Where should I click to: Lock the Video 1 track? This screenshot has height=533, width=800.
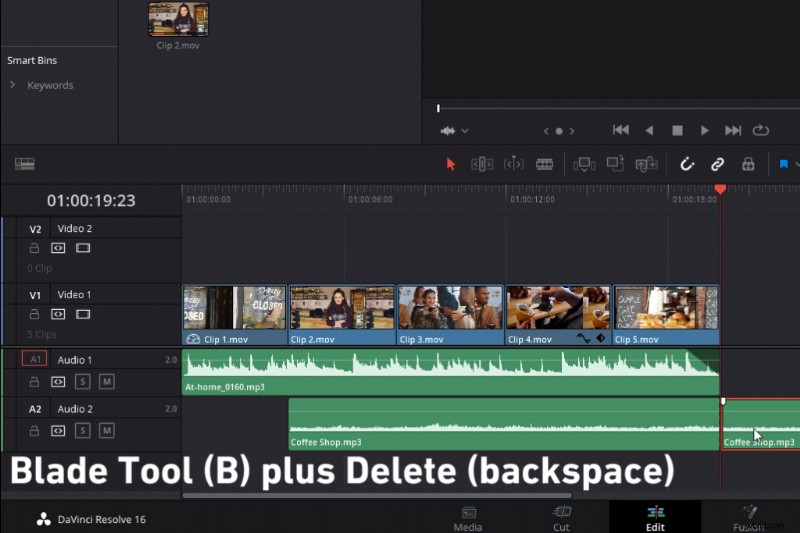(x=34, y=314)
